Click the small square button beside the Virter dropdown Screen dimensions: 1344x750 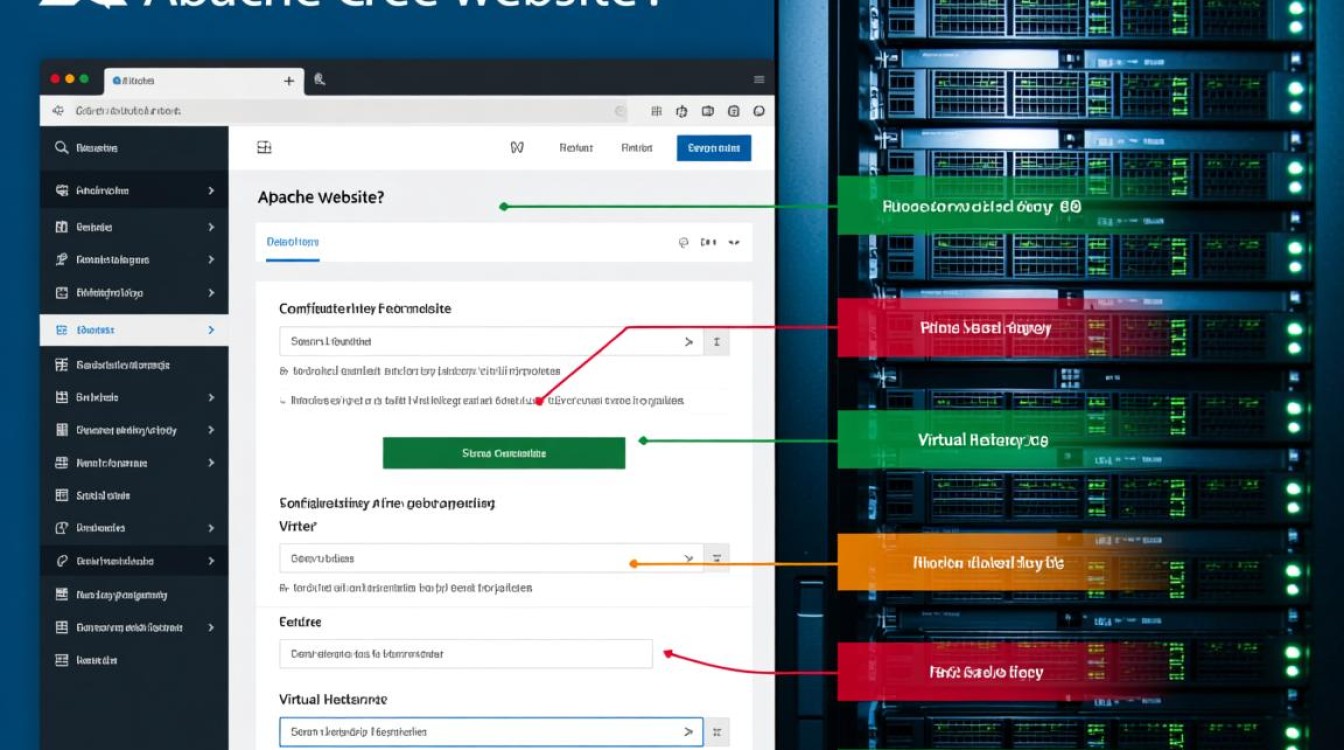point(716,558)
